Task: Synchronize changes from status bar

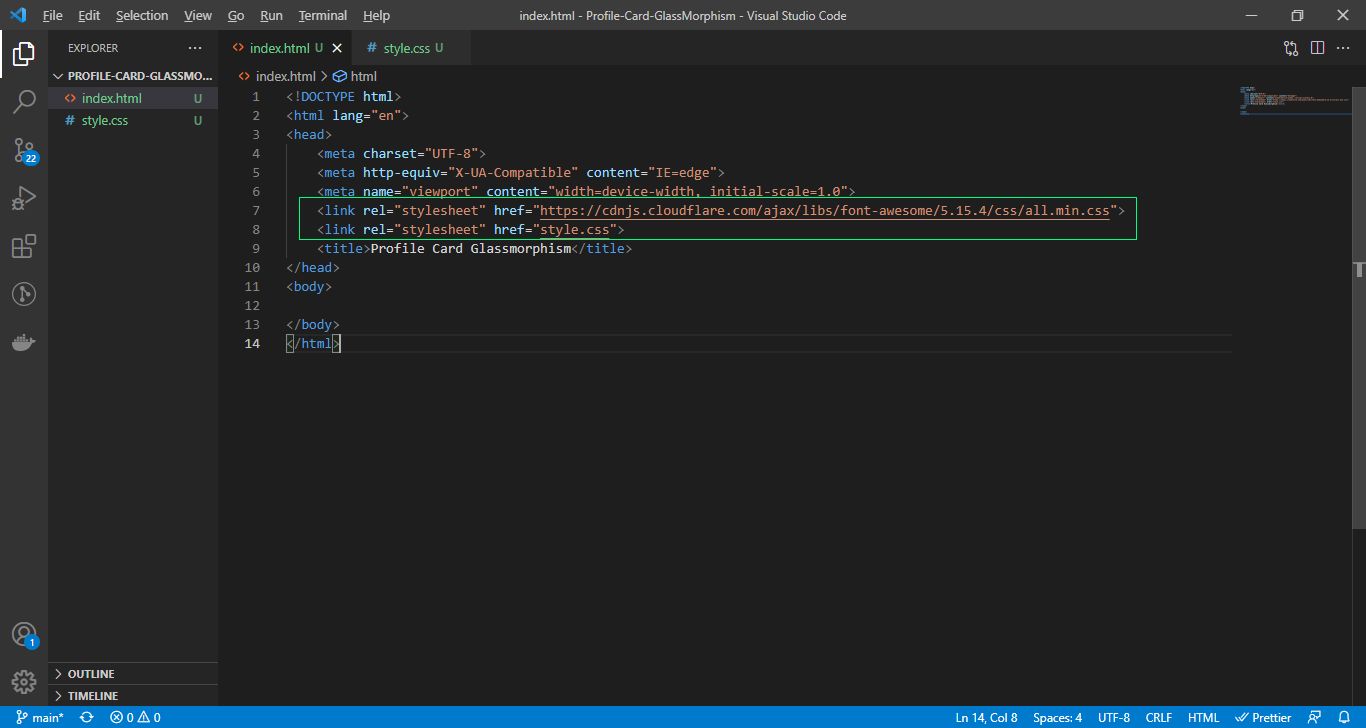Action: pyautogui.click(x=87, y=717)
